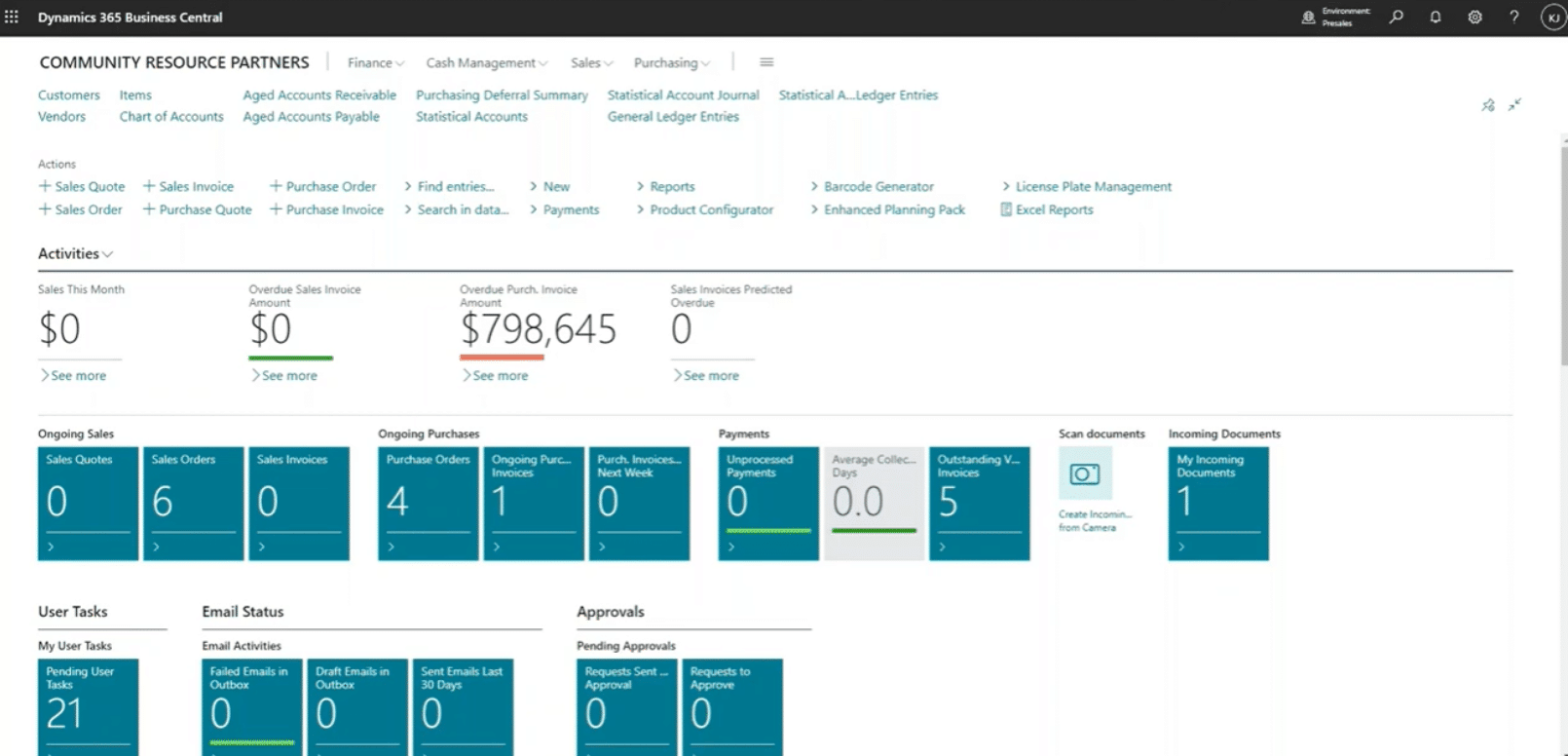Click plus Purchase Order action
This screenshot has height=756, width=1568.
click(323, 186)
